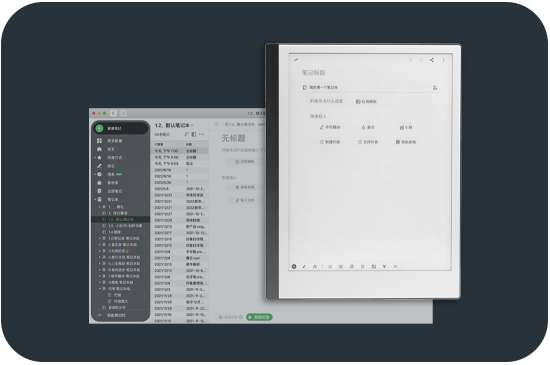Tap 应用模板 on the tablet
550x365 pixels.
coord(366,101)
